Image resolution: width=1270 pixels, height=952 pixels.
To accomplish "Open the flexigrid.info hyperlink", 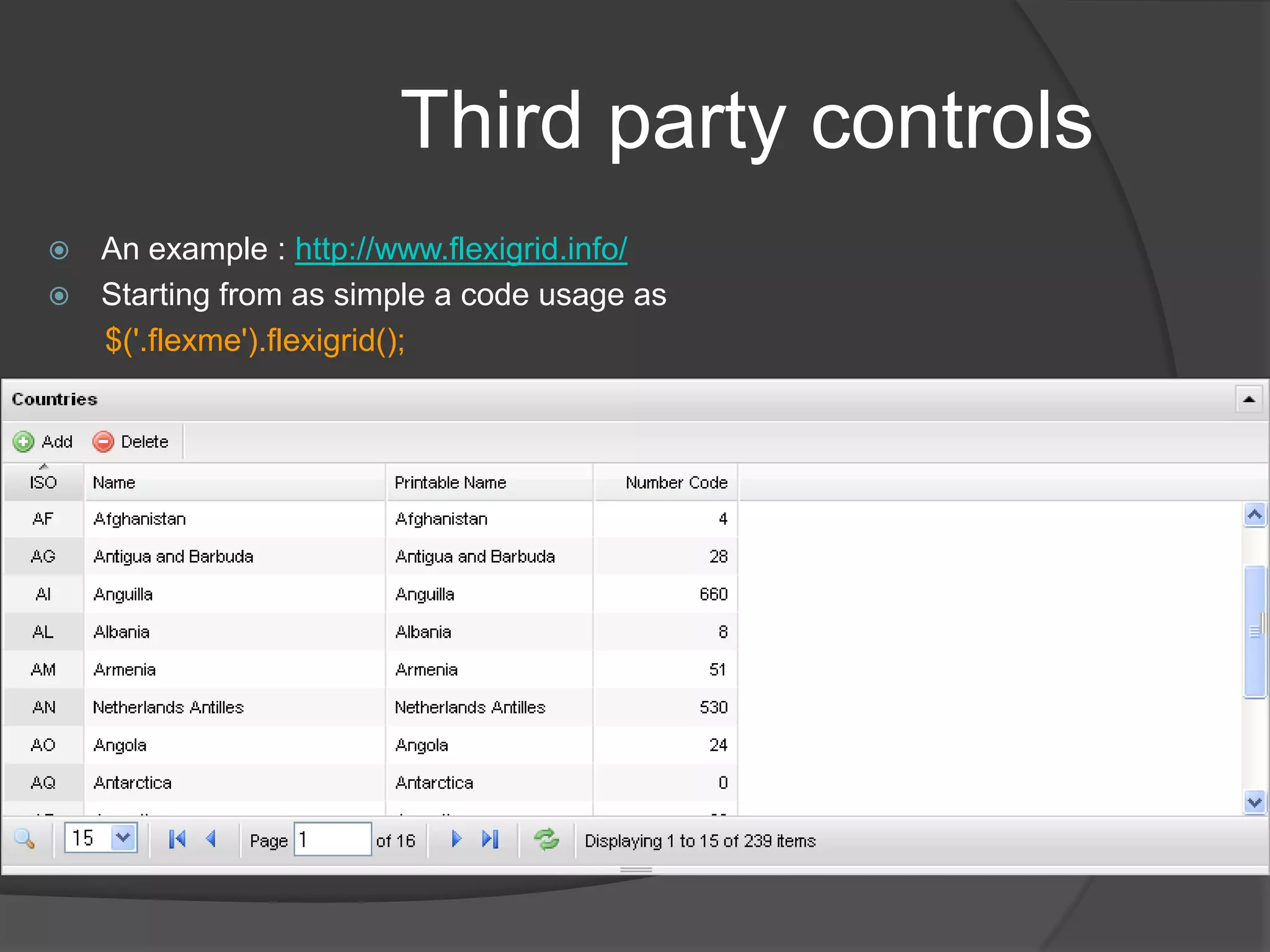I will tap(461, 249).
